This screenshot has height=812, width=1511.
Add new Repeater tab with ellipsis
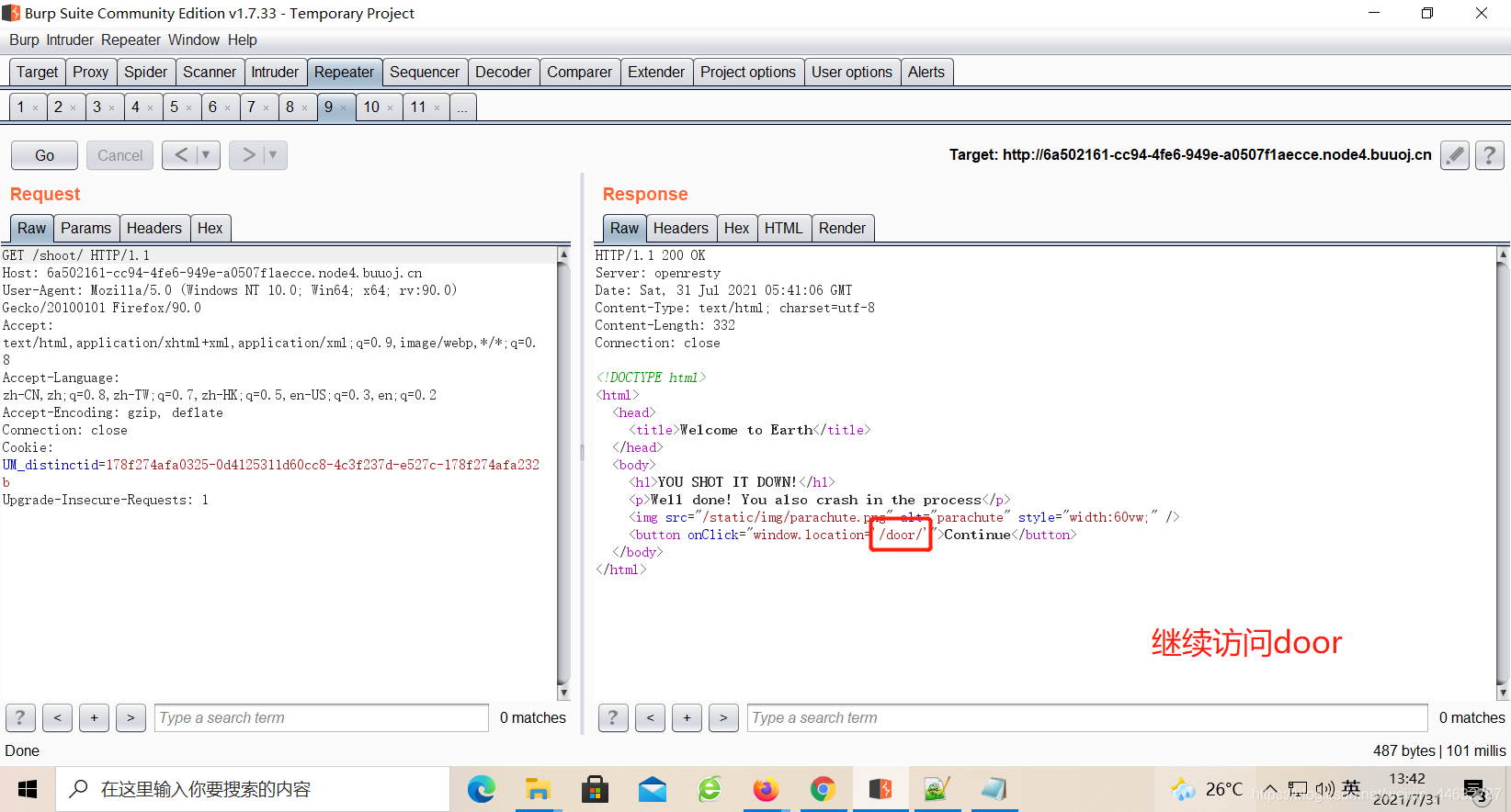[x=462, y=107]
